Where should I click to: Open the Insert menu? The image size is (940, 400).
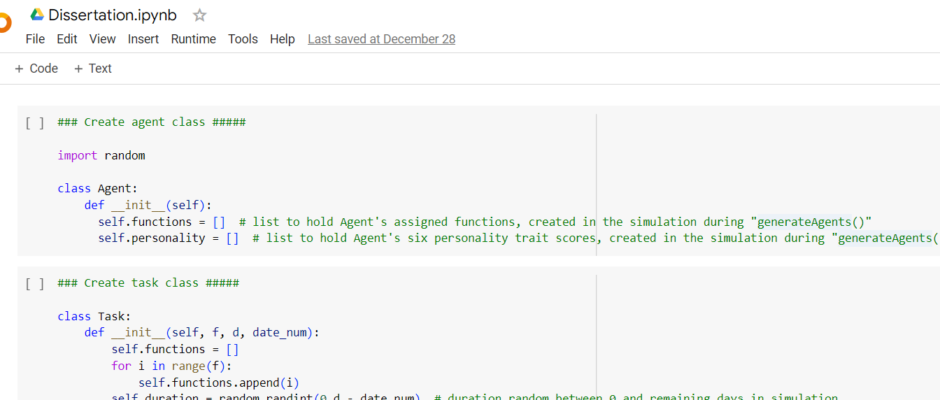143,39
